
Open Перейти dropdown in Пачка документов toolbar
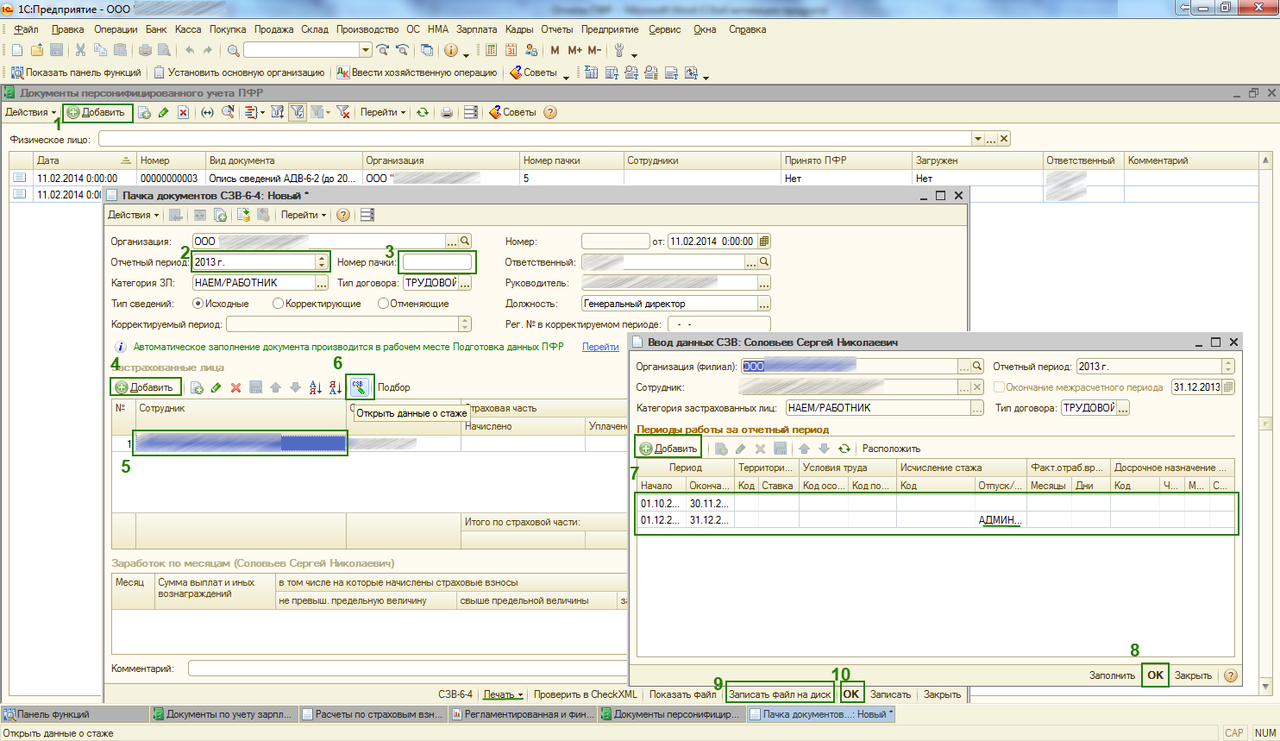304,215
